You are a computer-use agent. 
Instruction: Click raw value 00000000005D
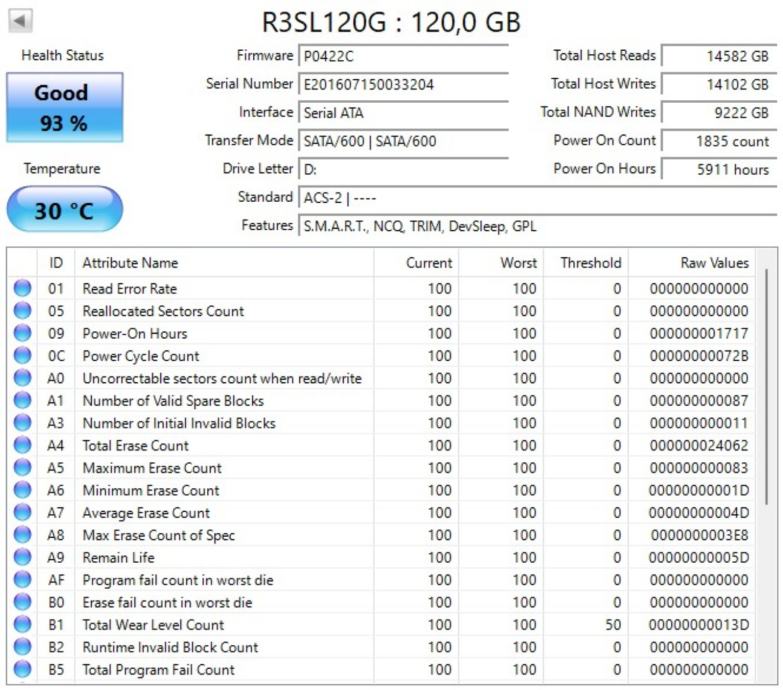(x=699, y=558)
